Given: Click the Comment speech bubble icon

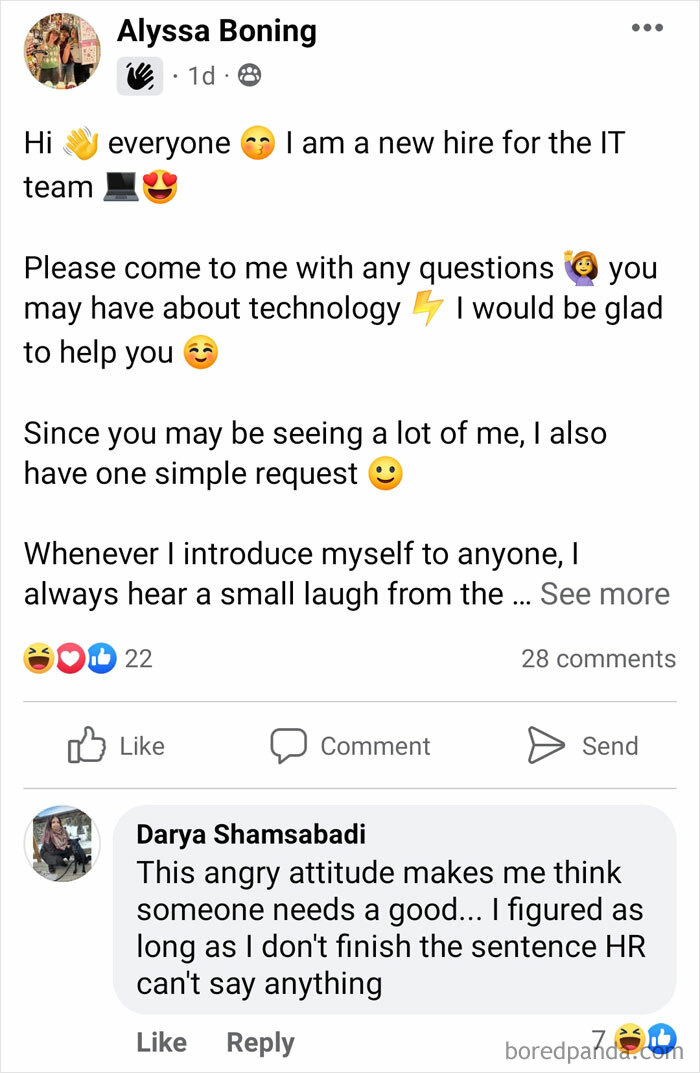Looking at the screenshot, I should [288, 746].
